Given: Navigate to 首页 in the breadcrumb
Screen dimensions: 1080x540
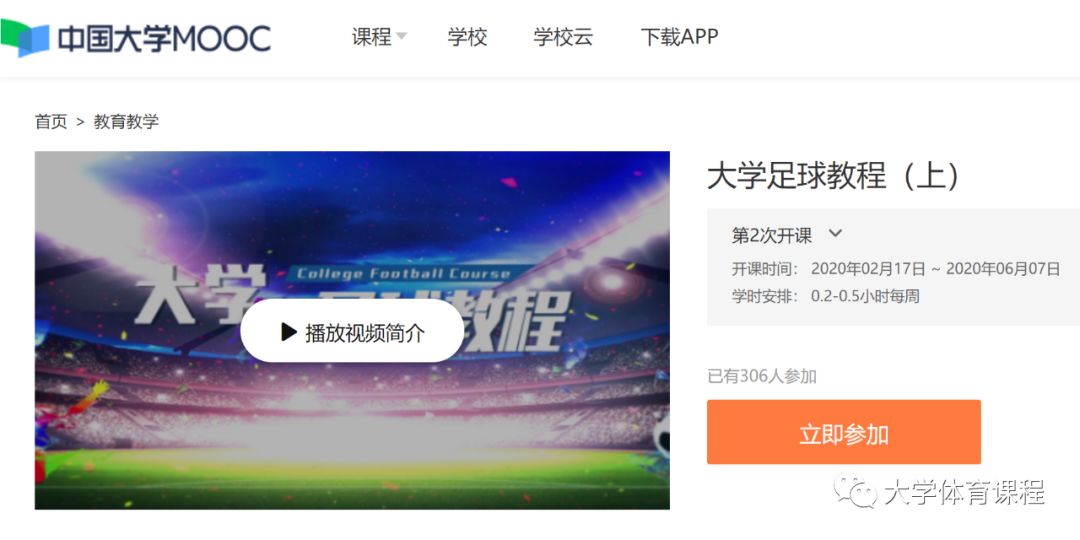Looking at the screenshot, I should pos(51,122).
